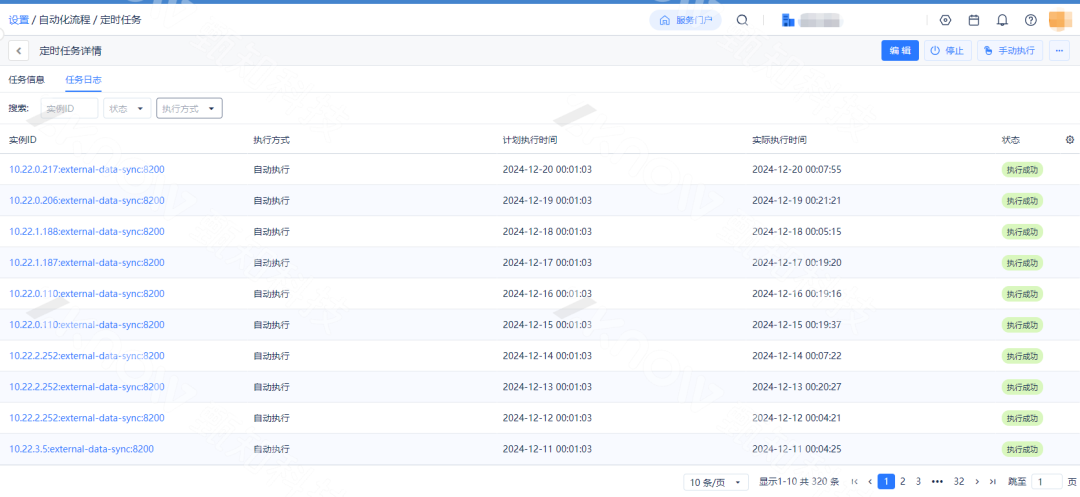Click the 停止 button
Image resolution: width=1080 pixels, height=497 pixels.
coord(946,51)
